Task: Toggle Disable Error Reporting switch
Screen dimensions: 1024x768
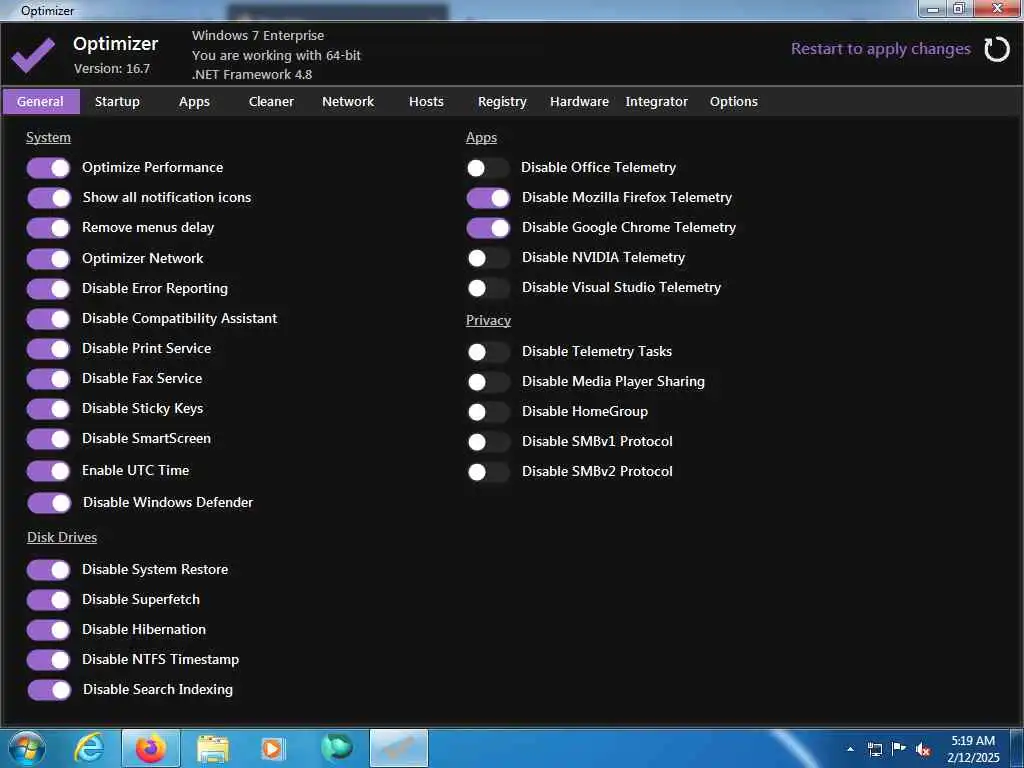Action: [49, 289]
